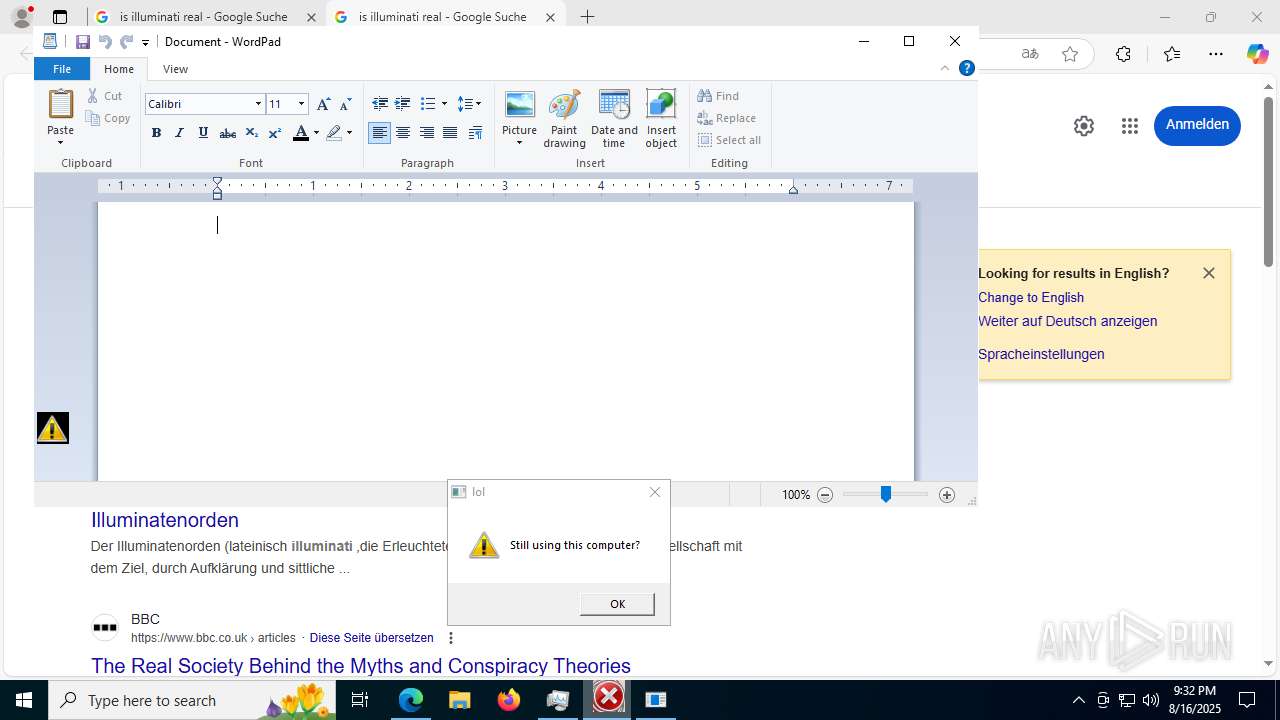Expand the Picture dropdown arrow
The height and width of the screenshot is (720, 1280).
pos(519,143)
